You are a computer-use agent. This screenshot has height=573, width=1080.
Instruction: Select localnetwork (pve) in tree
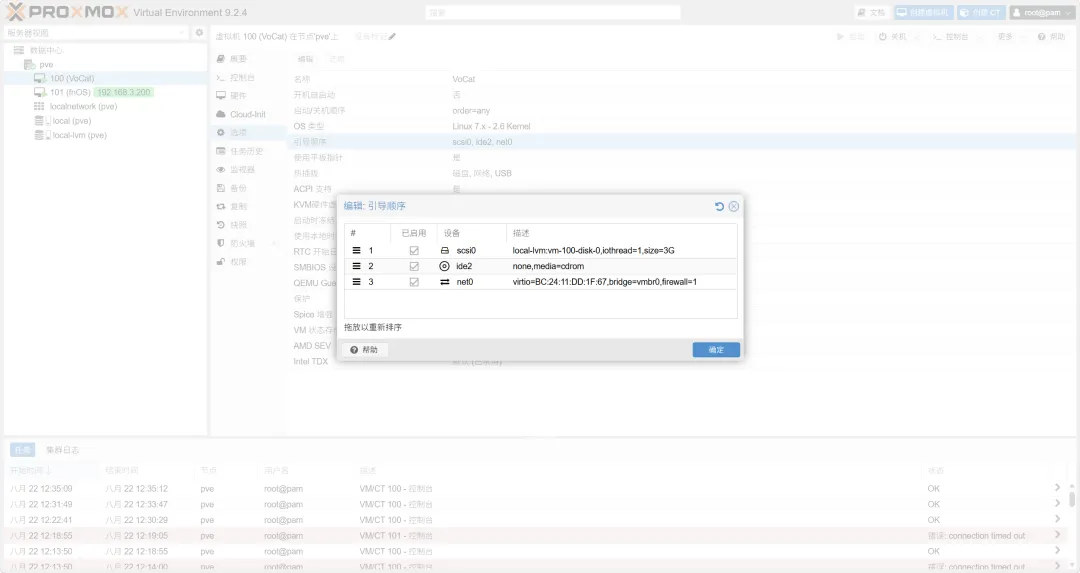[83, 106]
